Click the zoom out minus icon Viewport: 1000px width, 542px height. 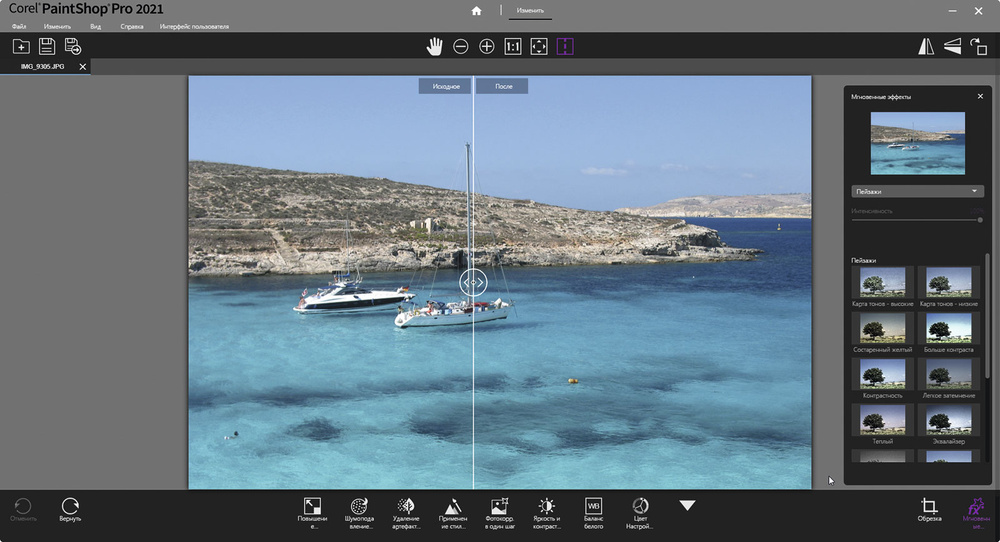pyautogui.click(x=461, y=46)
